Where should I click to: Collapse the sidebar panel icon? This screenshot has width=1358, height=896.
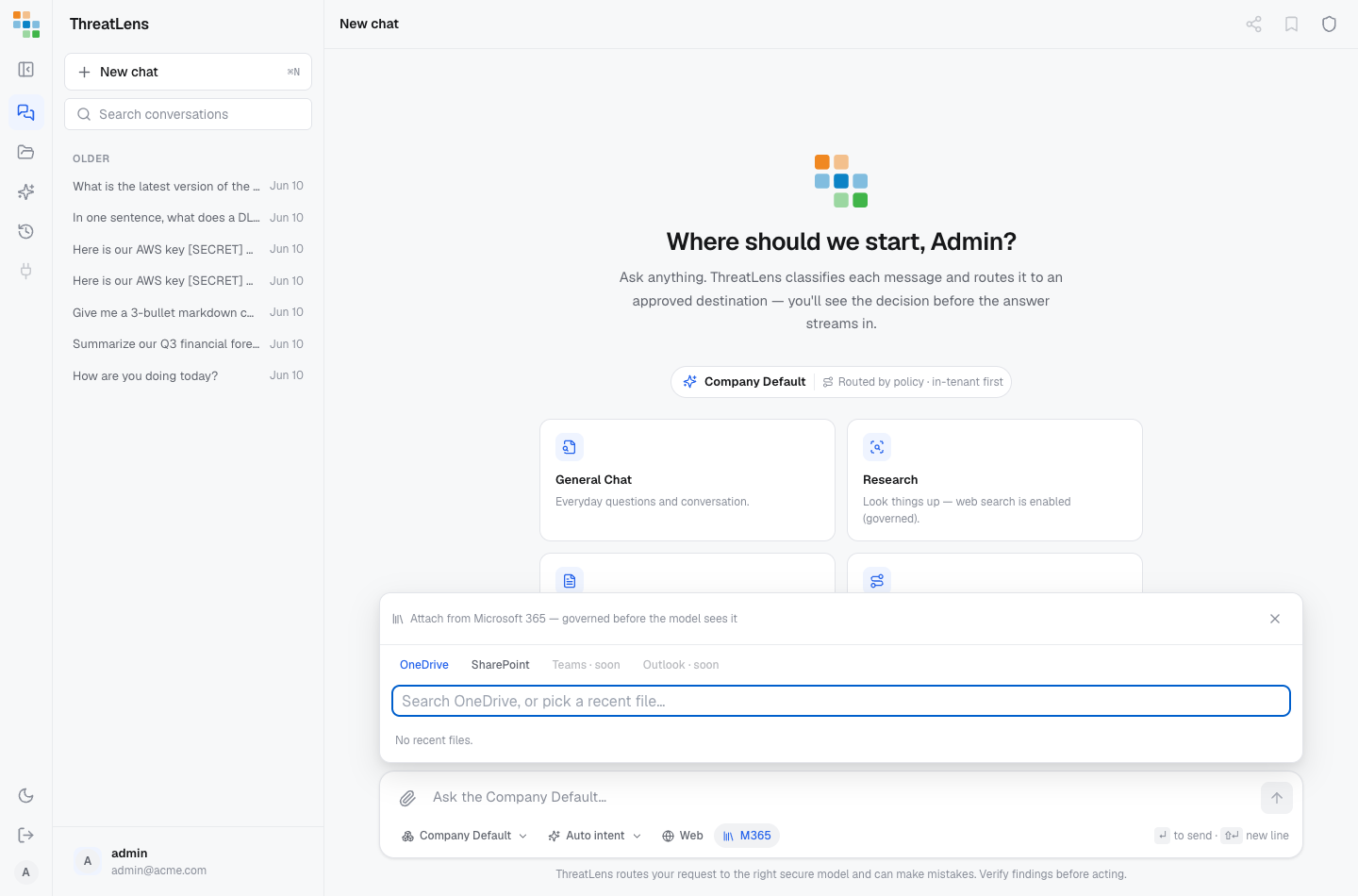pyautogui.click(x=26, y=70)
